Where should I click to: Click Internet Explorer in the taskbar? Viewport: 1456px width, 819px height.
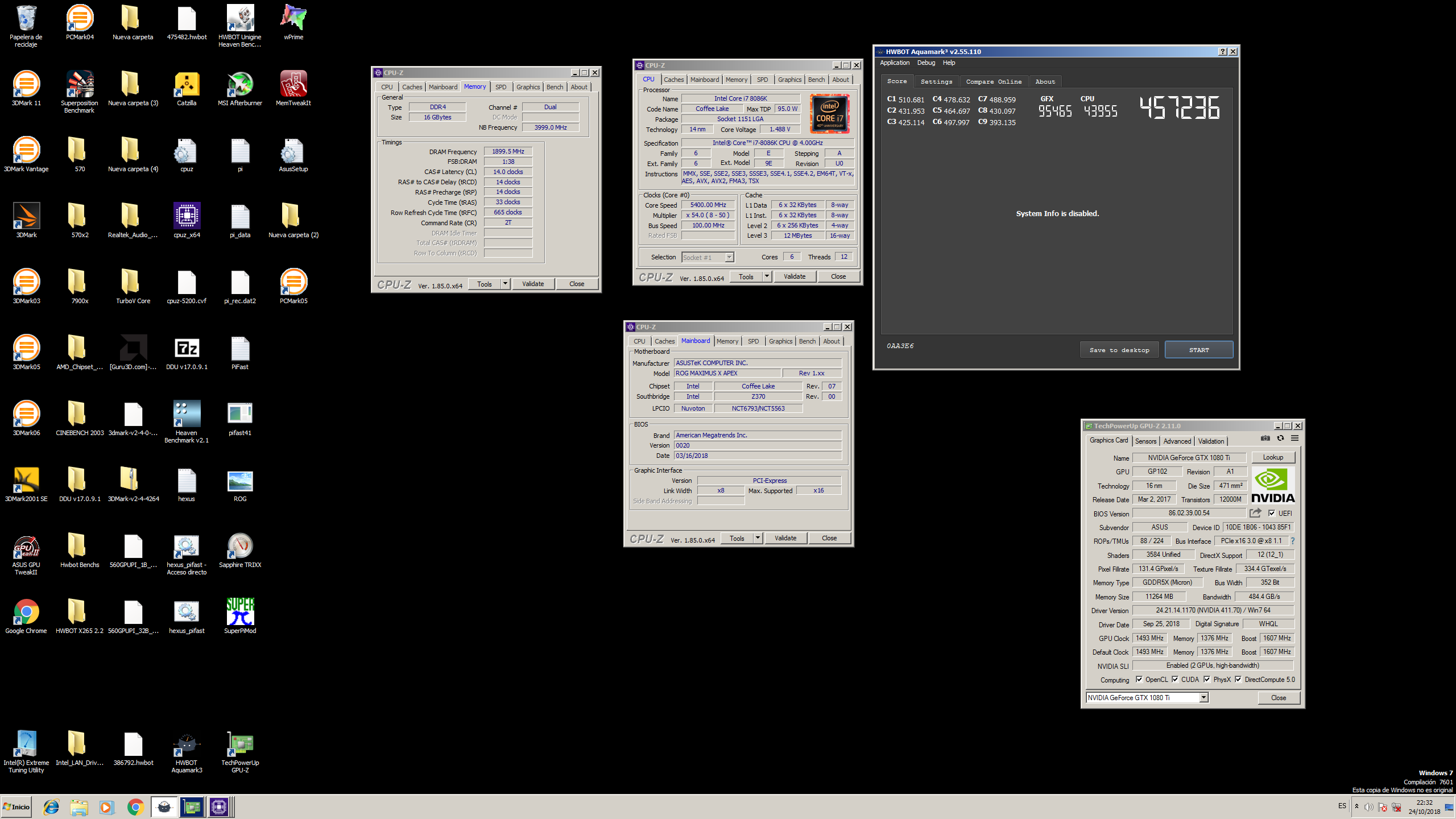pos(51,806)
